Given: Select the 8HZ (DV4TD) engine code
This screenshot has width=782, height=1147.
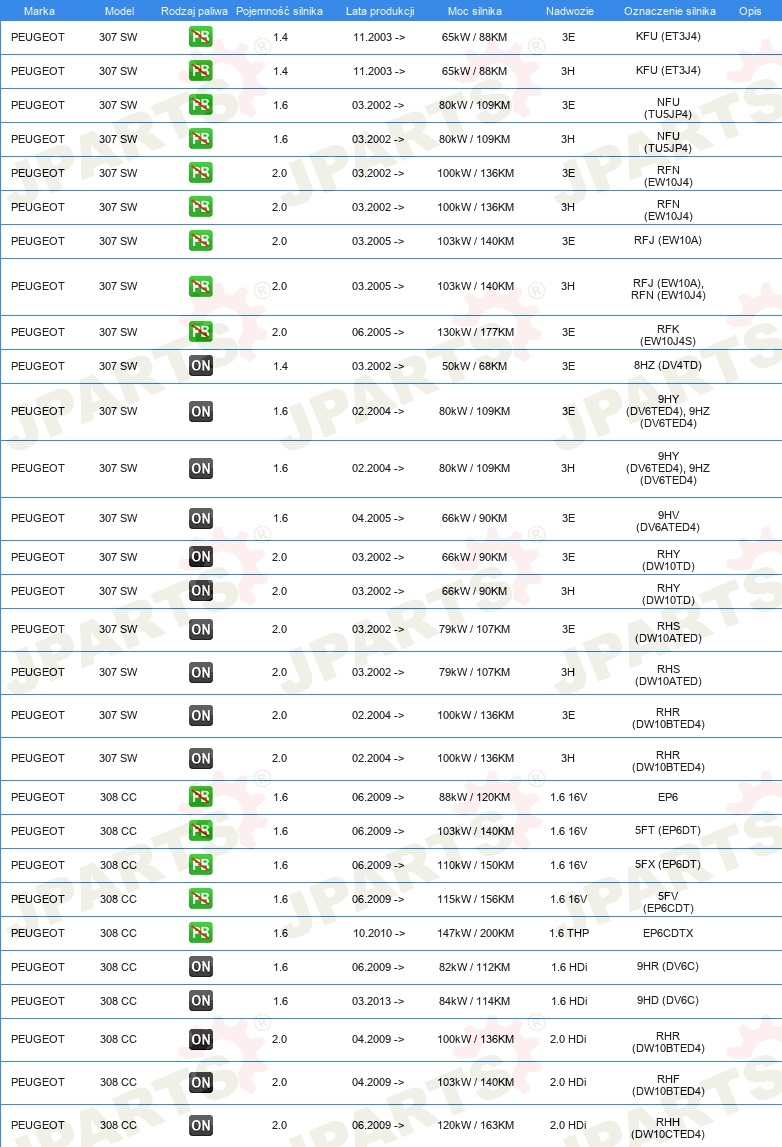Looking at the screenshot, I should pyautogui.click(x=668, y=365).
